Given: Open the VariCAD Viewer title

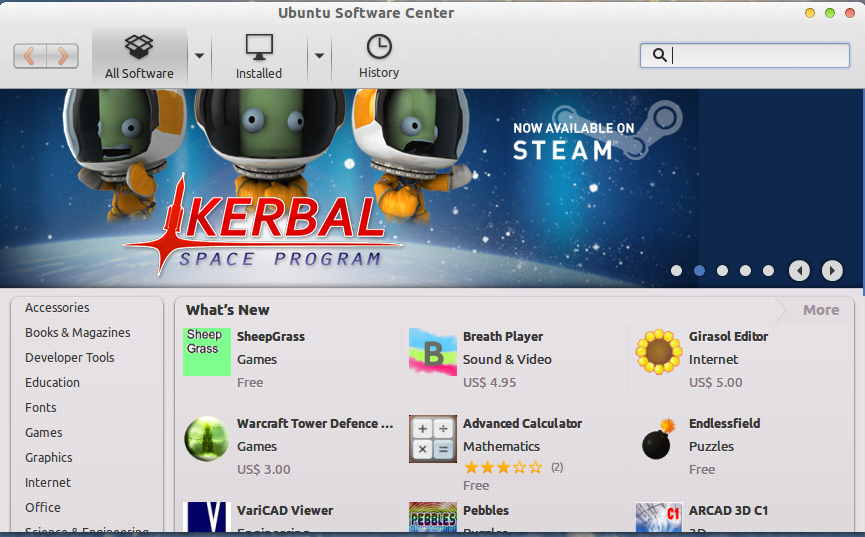Looking at the screenshot, I should tap(285, 511).
